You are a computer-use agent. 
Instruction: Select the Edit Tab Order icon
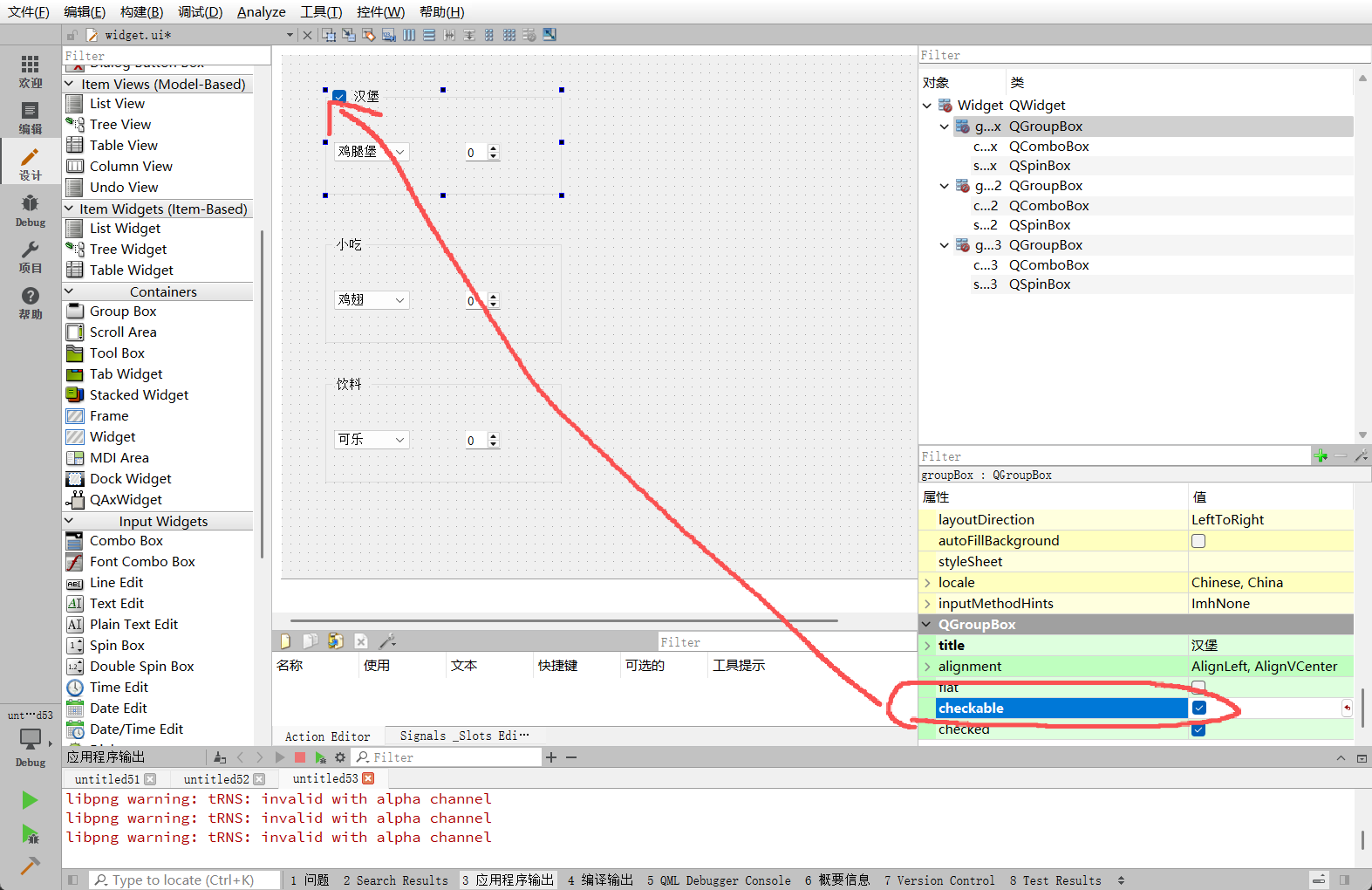coord(389,35)
